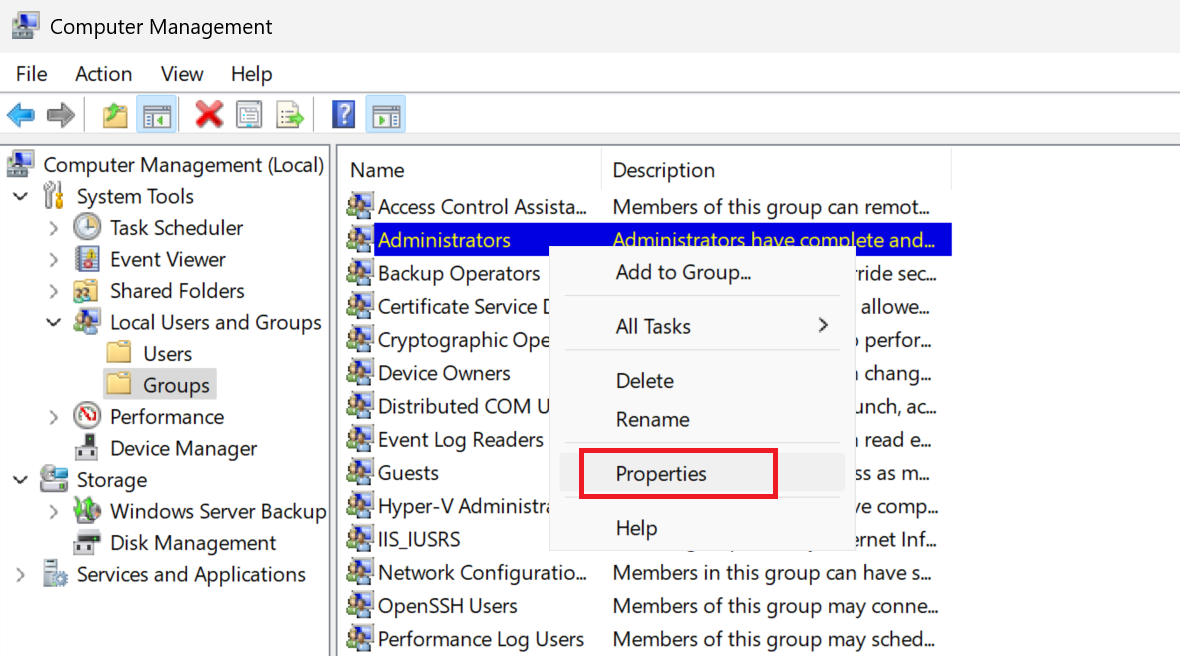Select the Distributed COM Users group
This screenshot has height=656, width=1180.
(x=463, y=406)
